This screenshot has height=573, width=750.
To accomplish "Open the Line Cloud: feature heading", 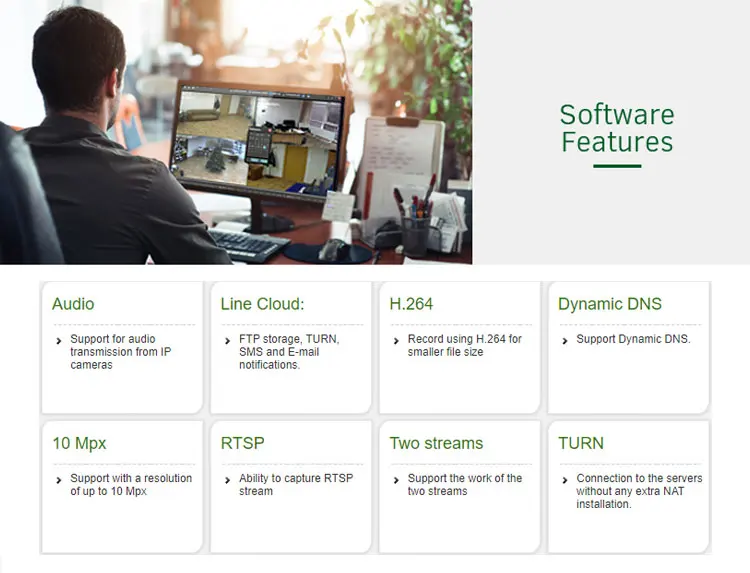I will [x=262, y=304].
